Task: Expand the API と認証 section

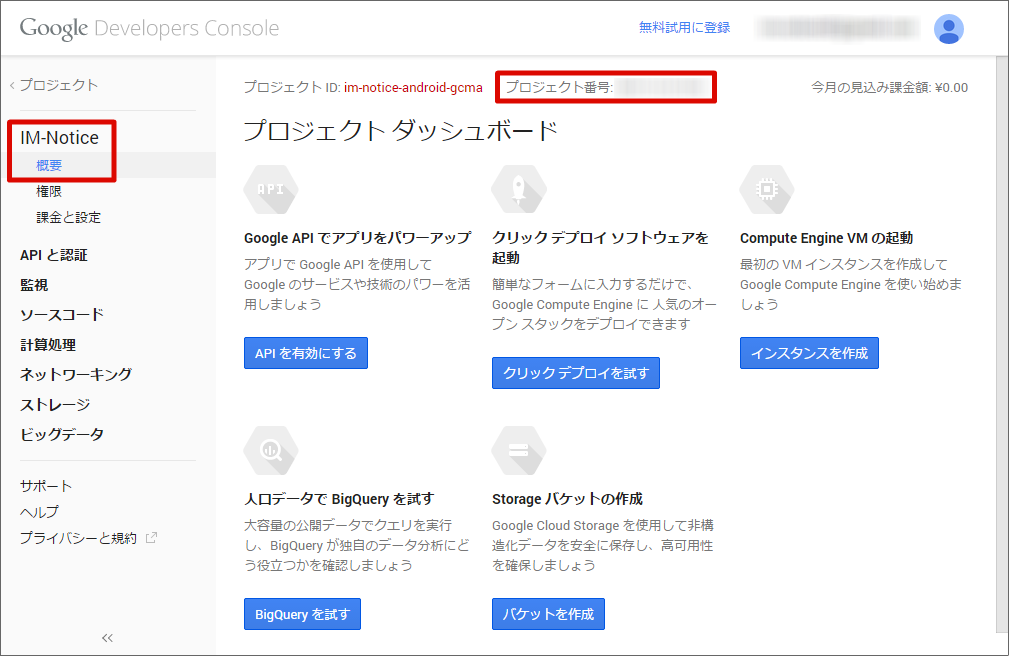Action: (x=53, y=255)
